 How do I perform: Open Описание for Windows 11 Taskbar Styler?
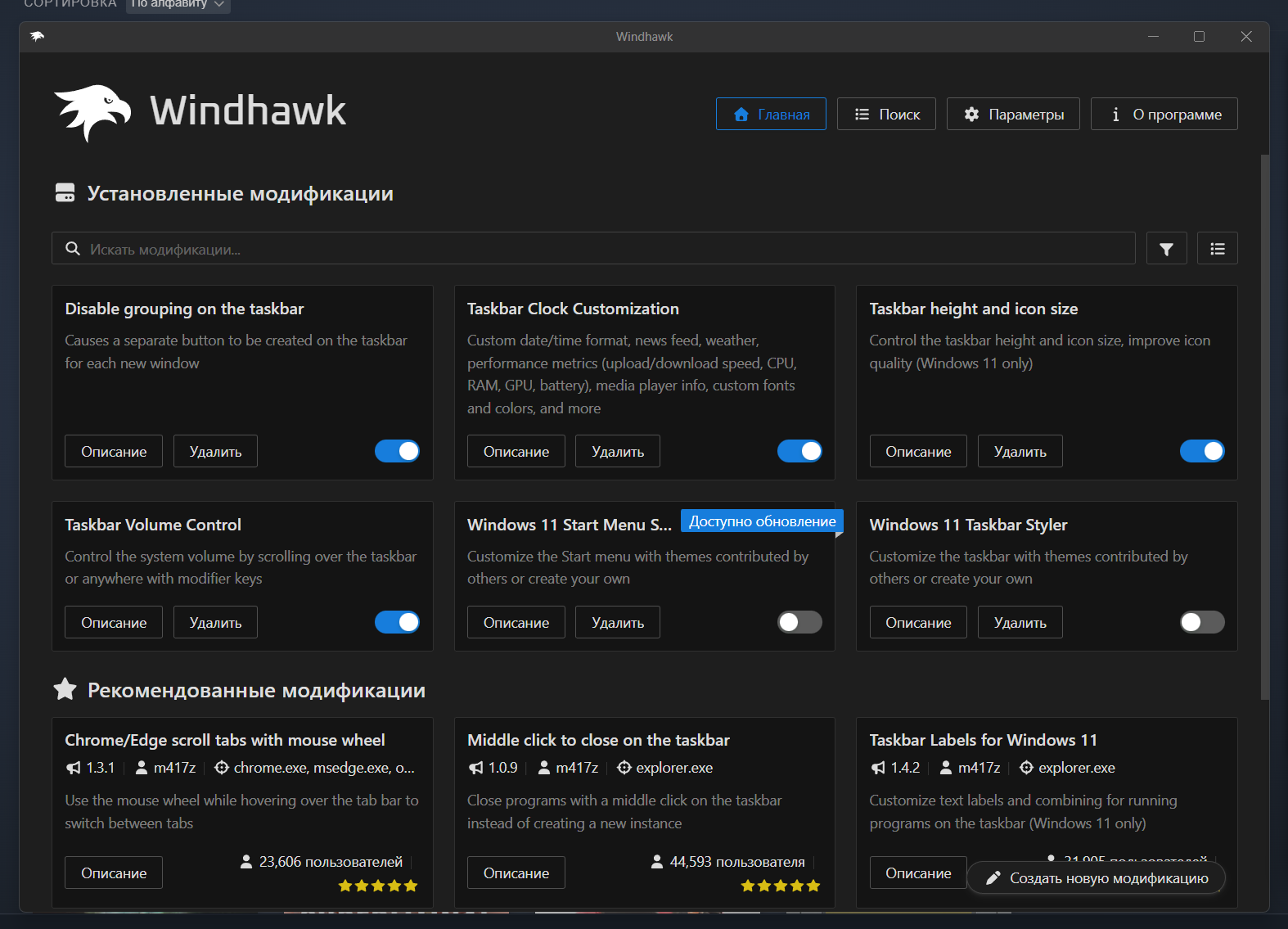918,622
